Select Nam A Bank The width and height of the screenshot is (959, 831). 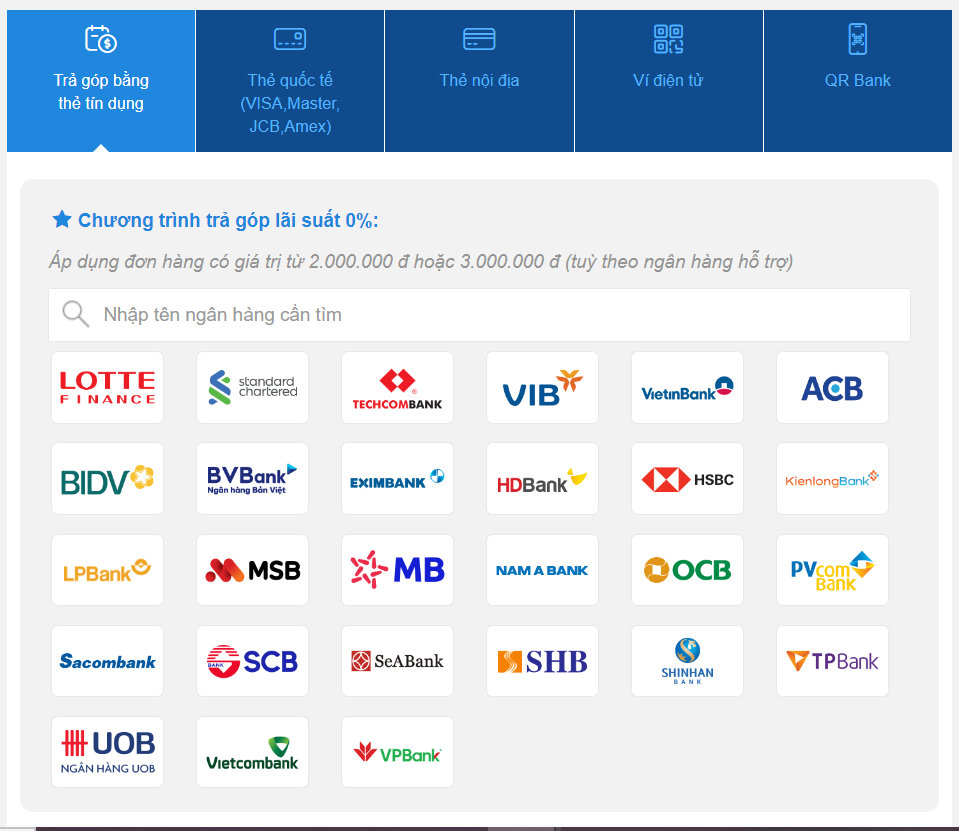click(x=542, y=570)
